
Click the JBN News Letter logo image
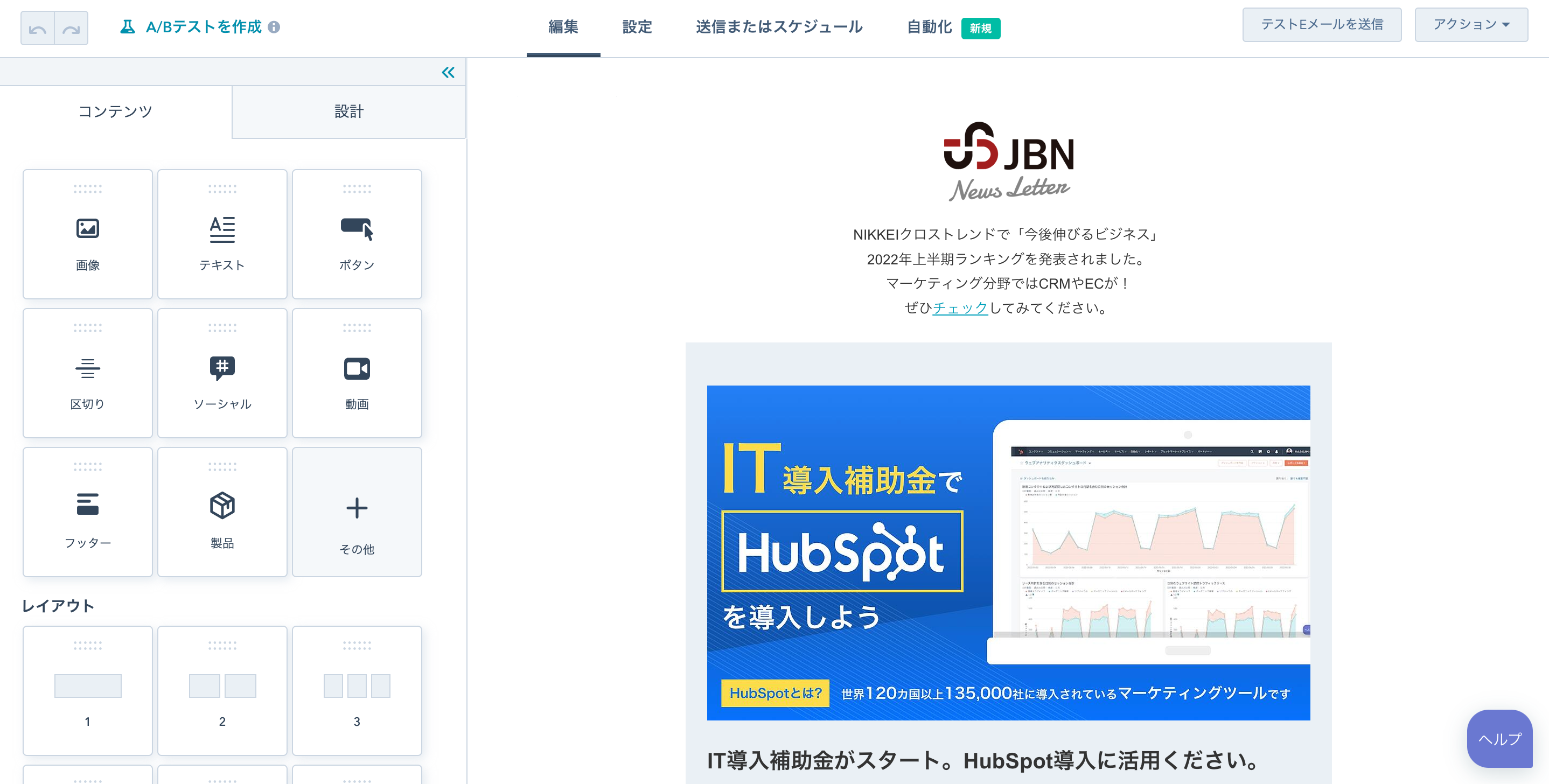click(x=1008, y=162)
